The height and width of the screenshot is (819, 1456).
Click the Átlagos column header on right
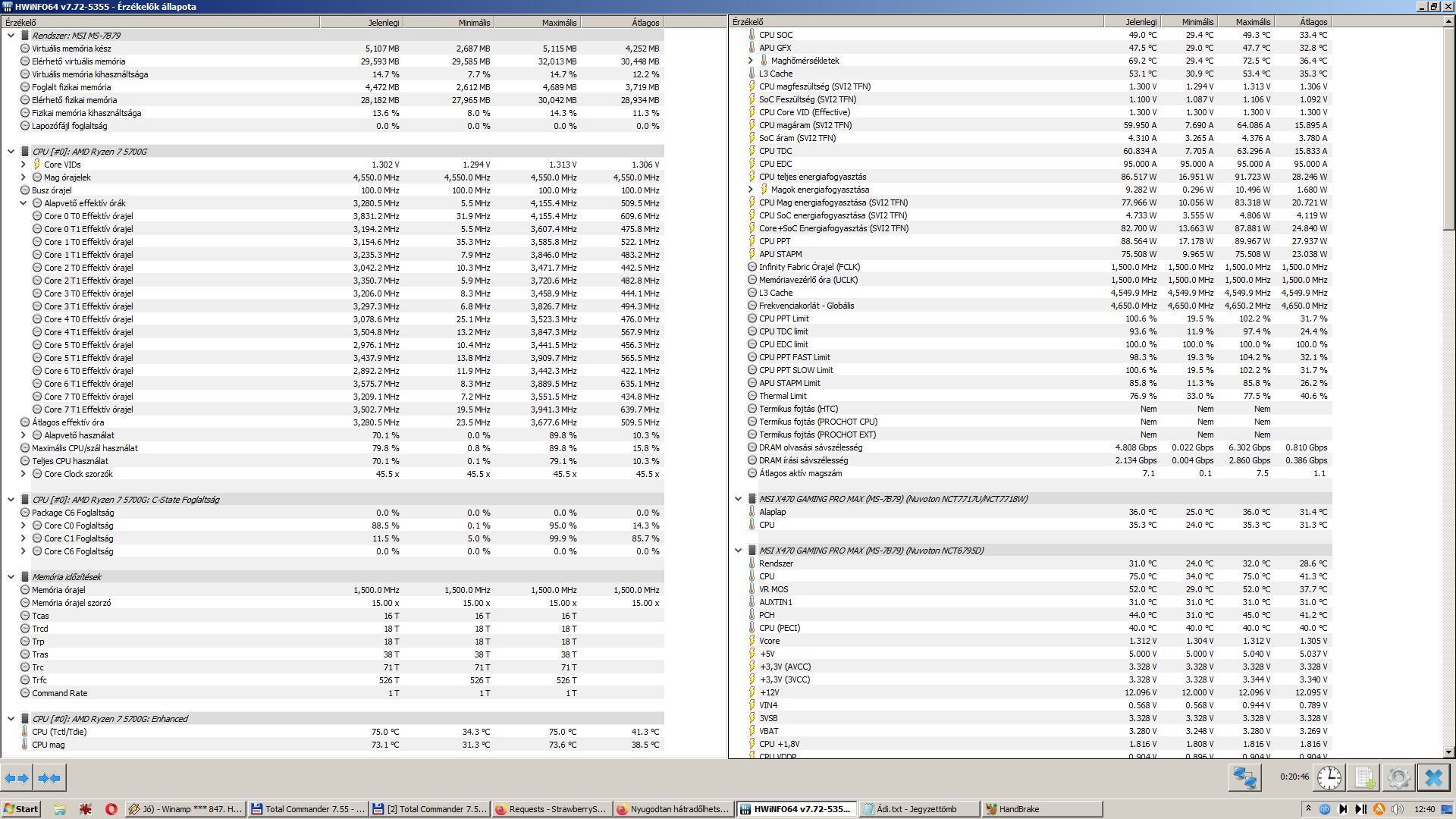1303,22
